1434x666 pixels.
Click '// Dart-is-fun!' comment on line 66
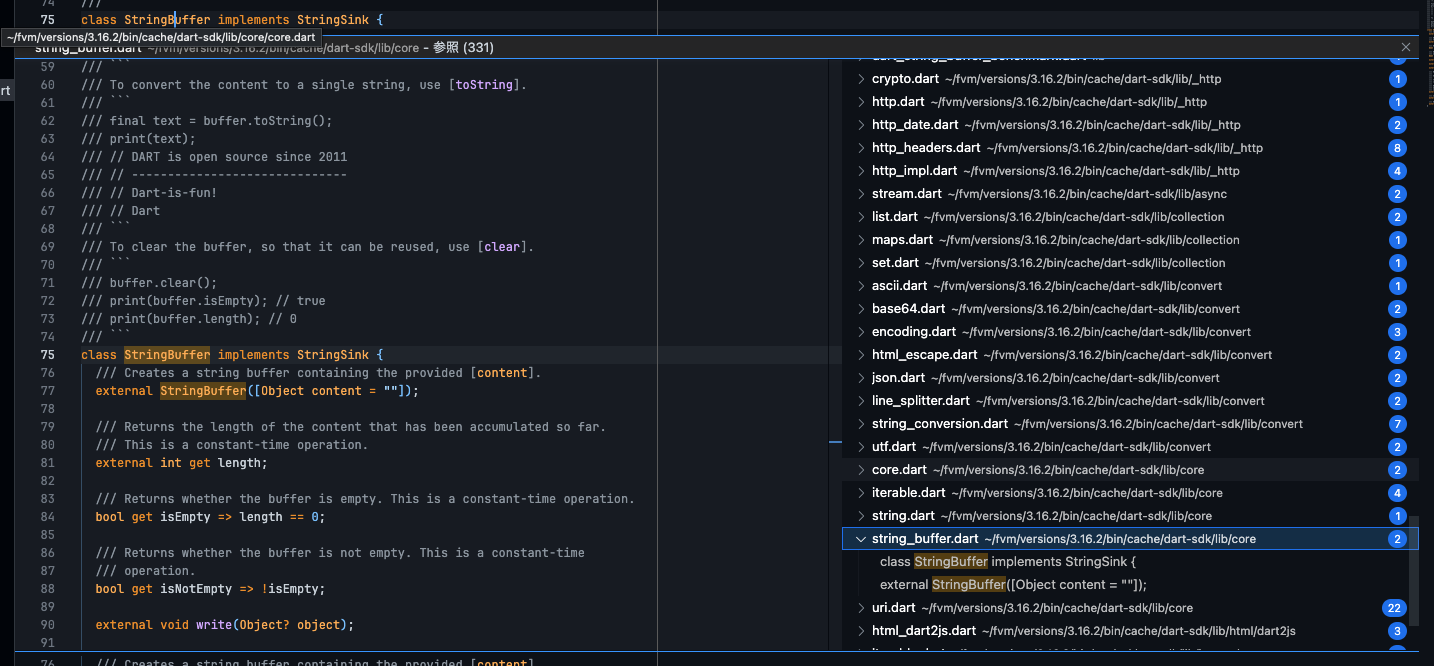[x=163, y=193]
